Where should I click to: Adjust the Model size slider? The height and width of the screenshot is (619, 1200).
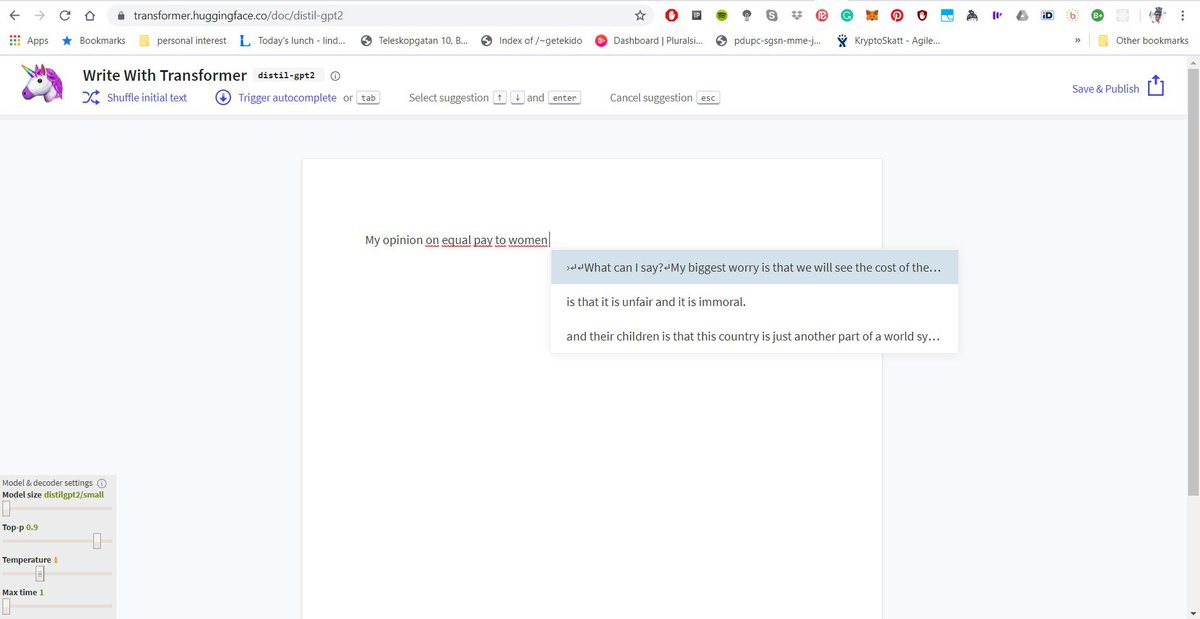pyautogui.click(x=6, y=509)
